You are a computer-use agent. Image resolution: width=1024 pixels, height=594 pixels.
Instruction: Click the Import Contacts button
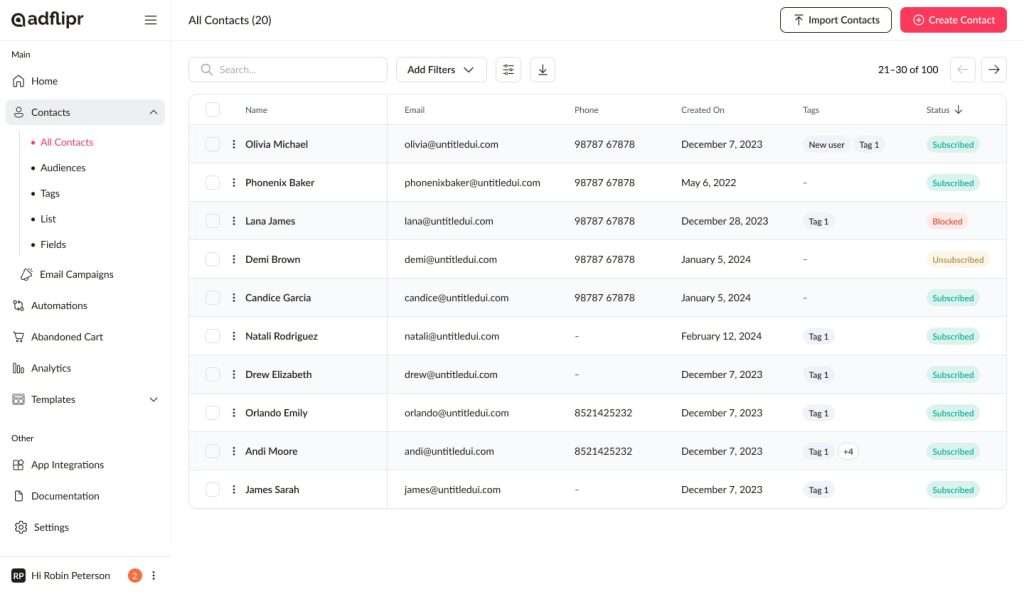pos(835,20)
